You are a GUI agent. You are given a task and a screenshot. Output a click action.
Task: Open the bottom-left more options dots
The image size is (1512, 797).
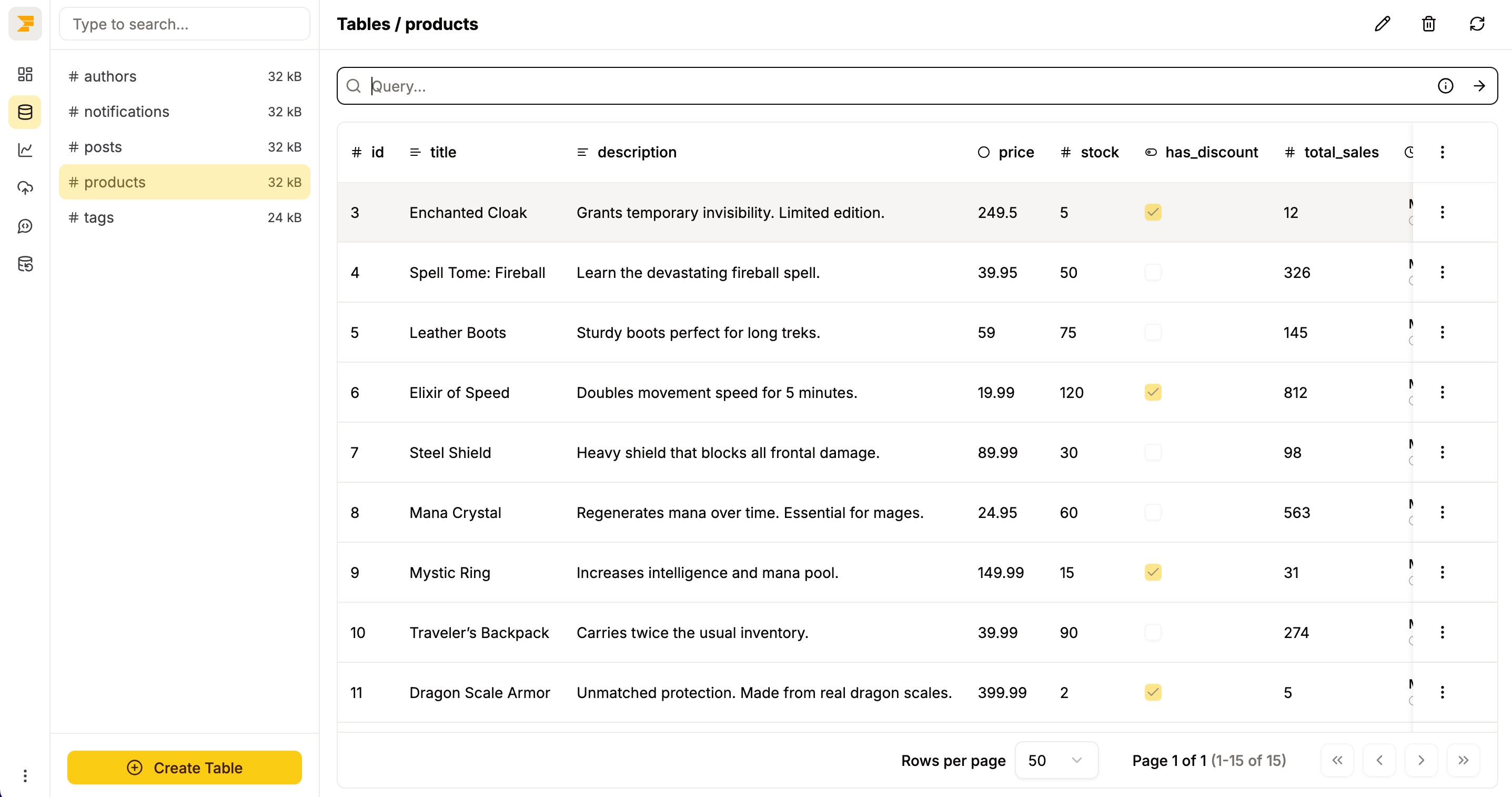tap(25, 776)
